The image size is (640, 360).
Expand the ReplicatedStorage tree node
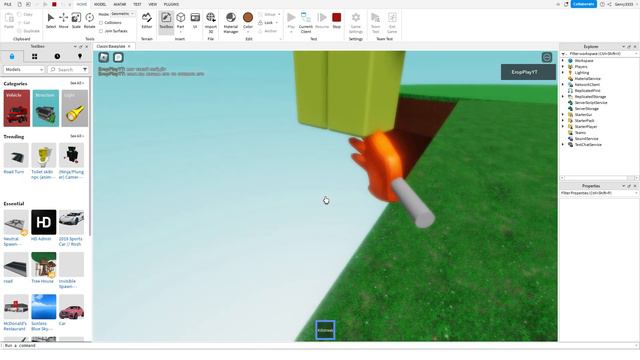click(x=563, y=97)
